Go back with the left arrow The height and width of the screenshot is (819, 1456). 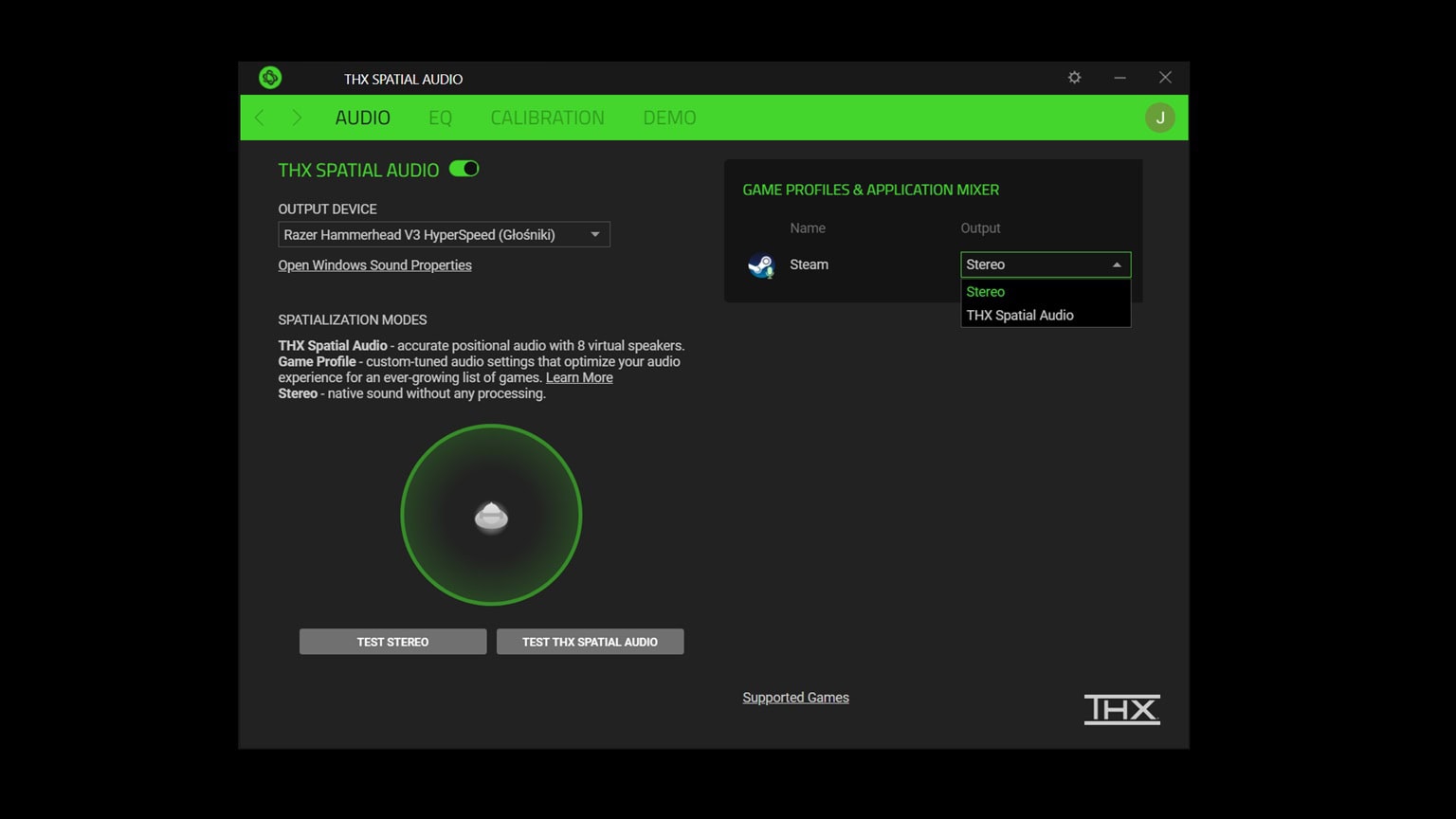click(x=260, y=118)
